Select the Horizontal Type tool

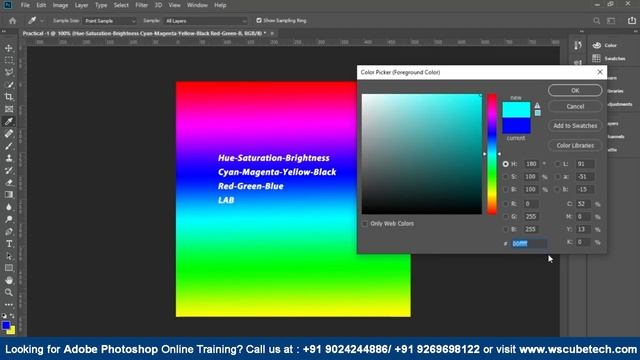(9, 244)
